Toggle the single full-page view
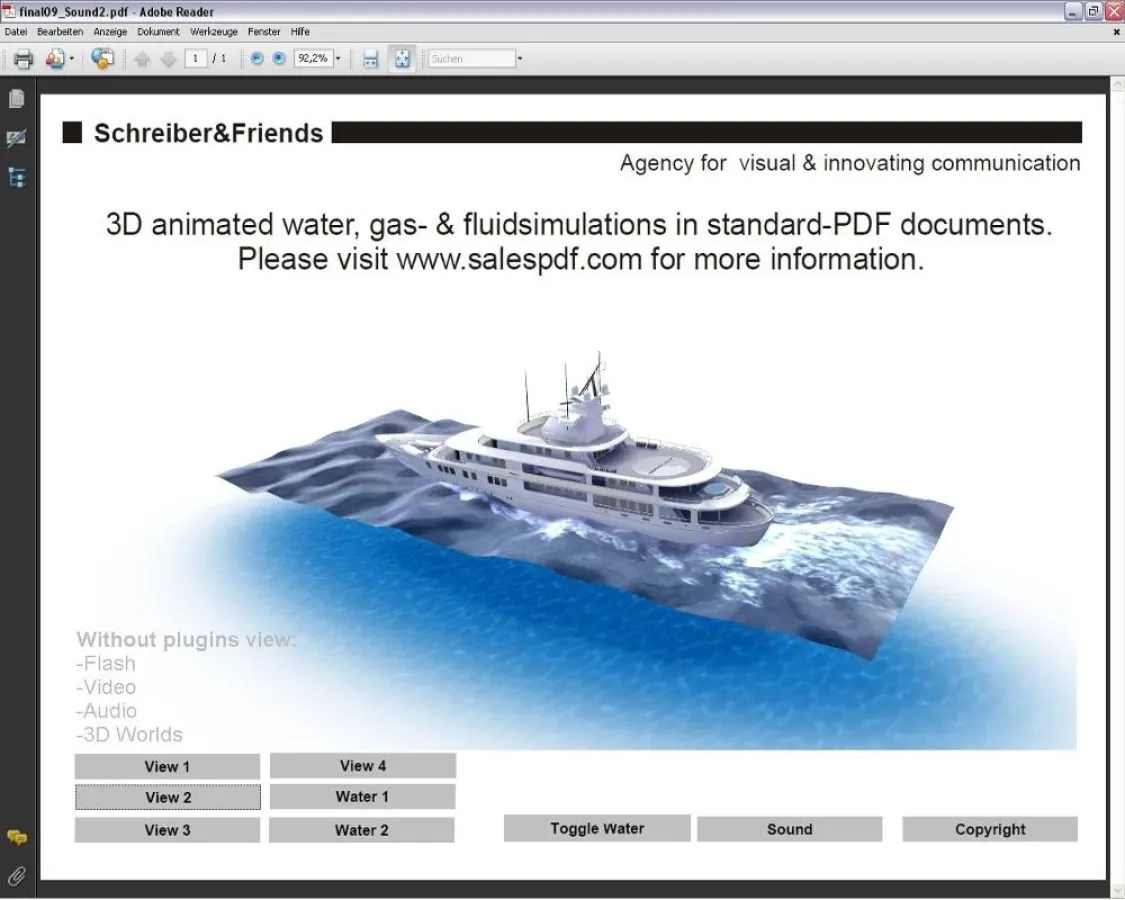The height and width of the screenshot is (900, 1125). (x=401, y=59)
